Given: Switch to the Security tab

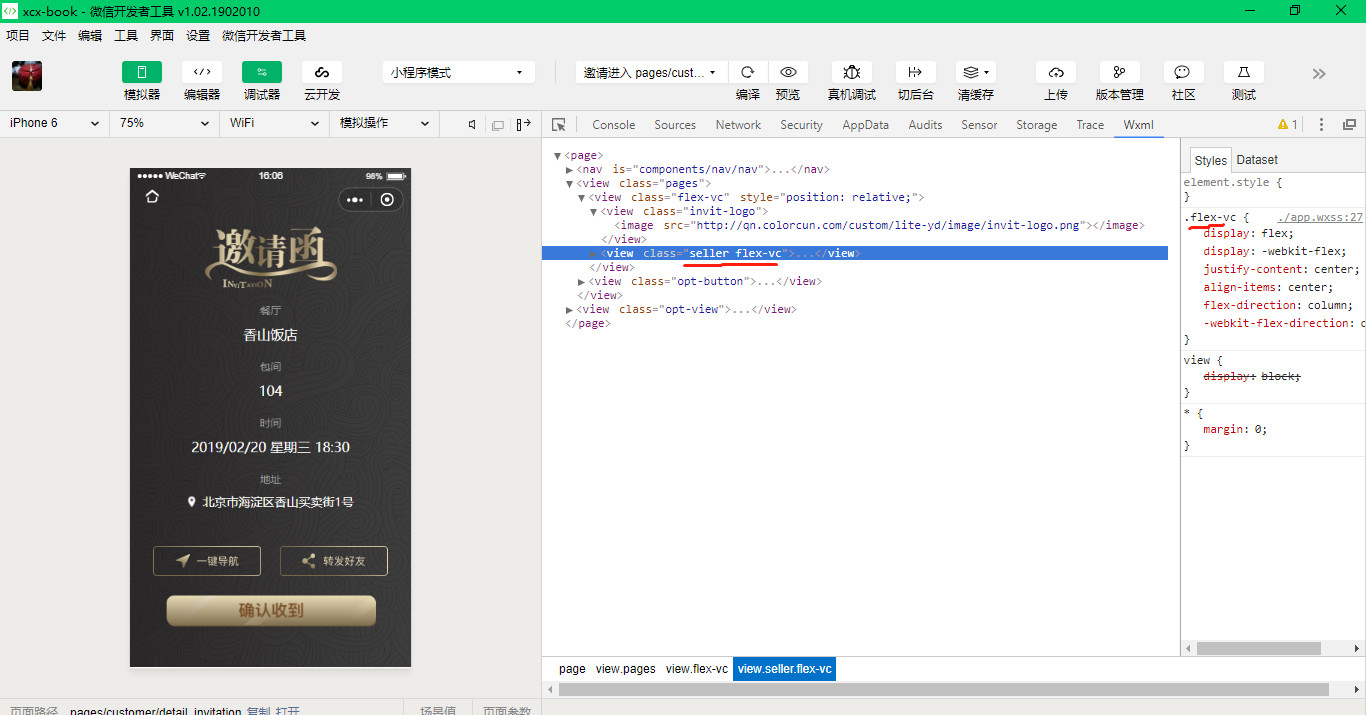Looking at the screenshot, I should 801,125.
